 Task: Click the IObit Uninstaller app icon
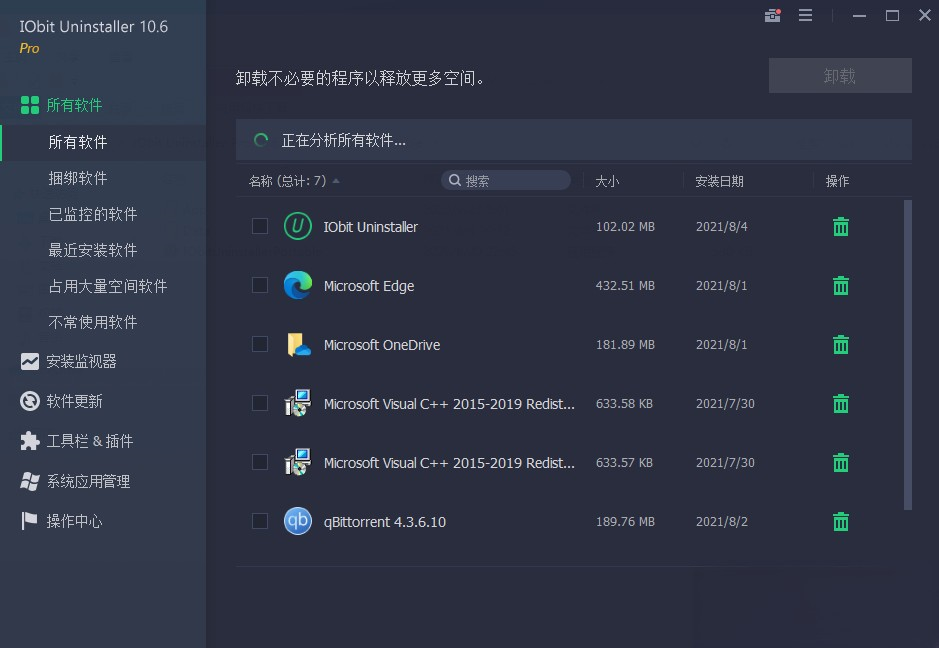coord(298,226)
